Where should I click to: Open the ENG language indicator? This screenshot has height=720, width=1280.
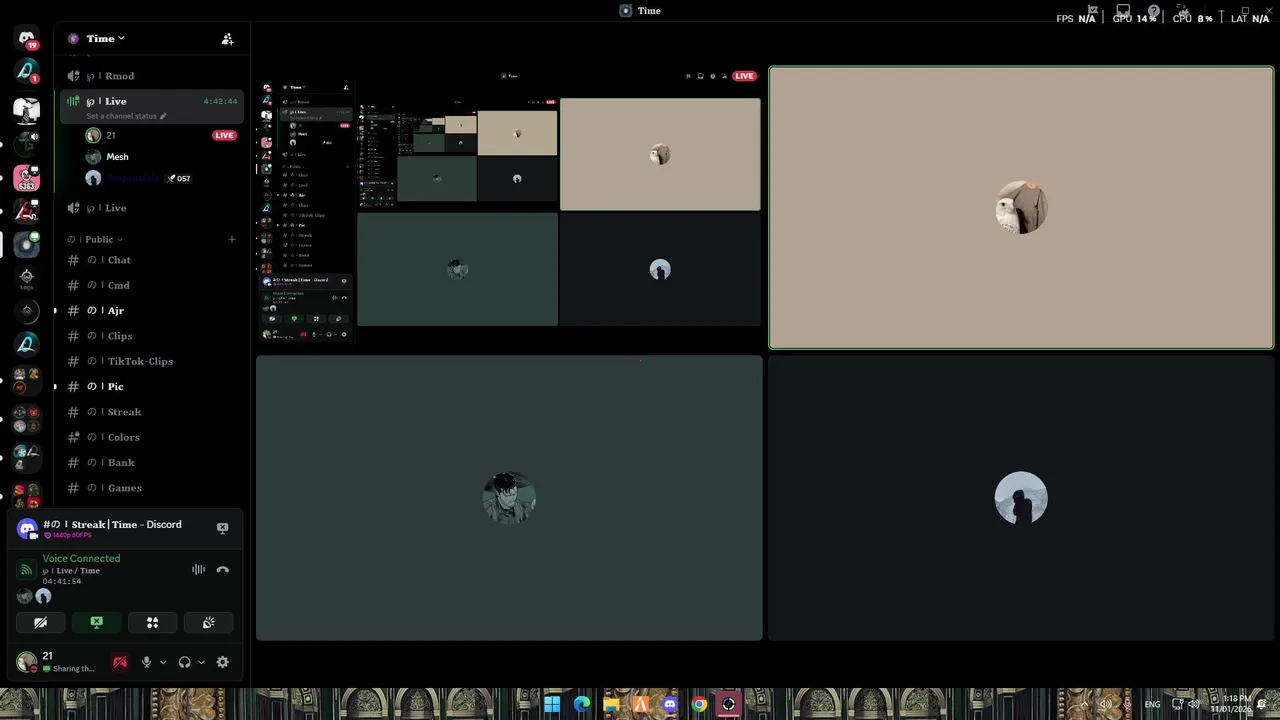(x=1152, y=705)
